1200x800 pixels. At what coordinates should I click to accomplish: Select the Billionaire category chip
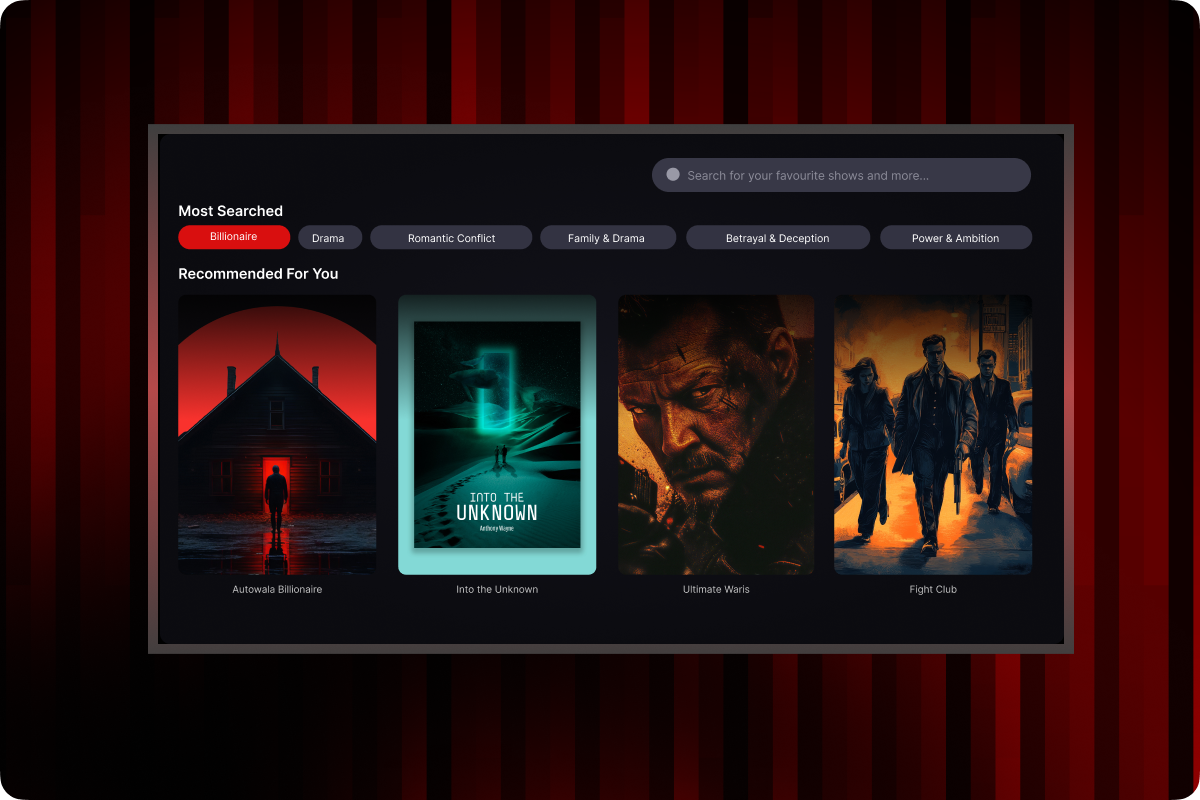[234, 237]
